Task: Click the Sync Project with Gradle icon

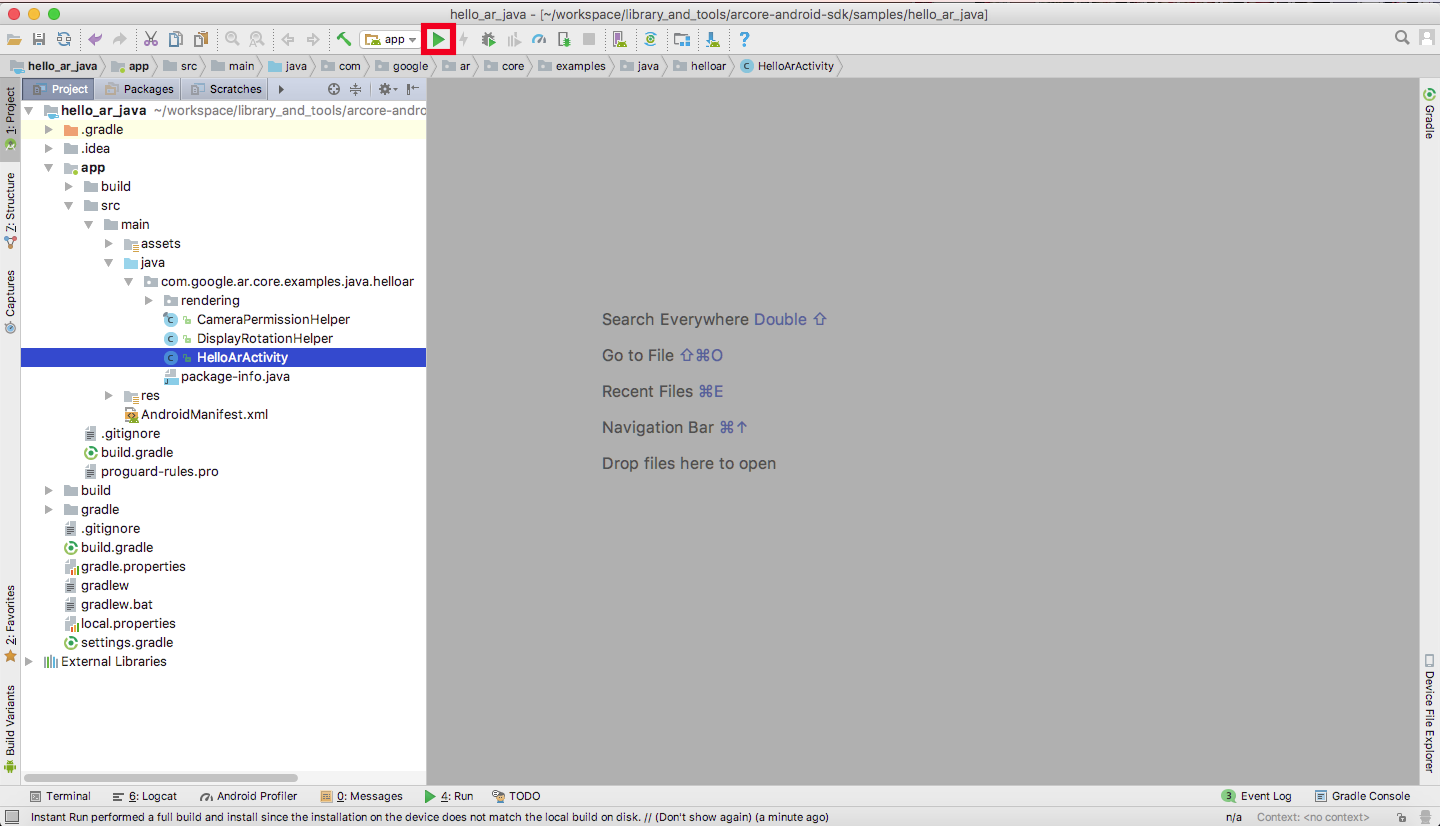Action: tap(650, 39)
